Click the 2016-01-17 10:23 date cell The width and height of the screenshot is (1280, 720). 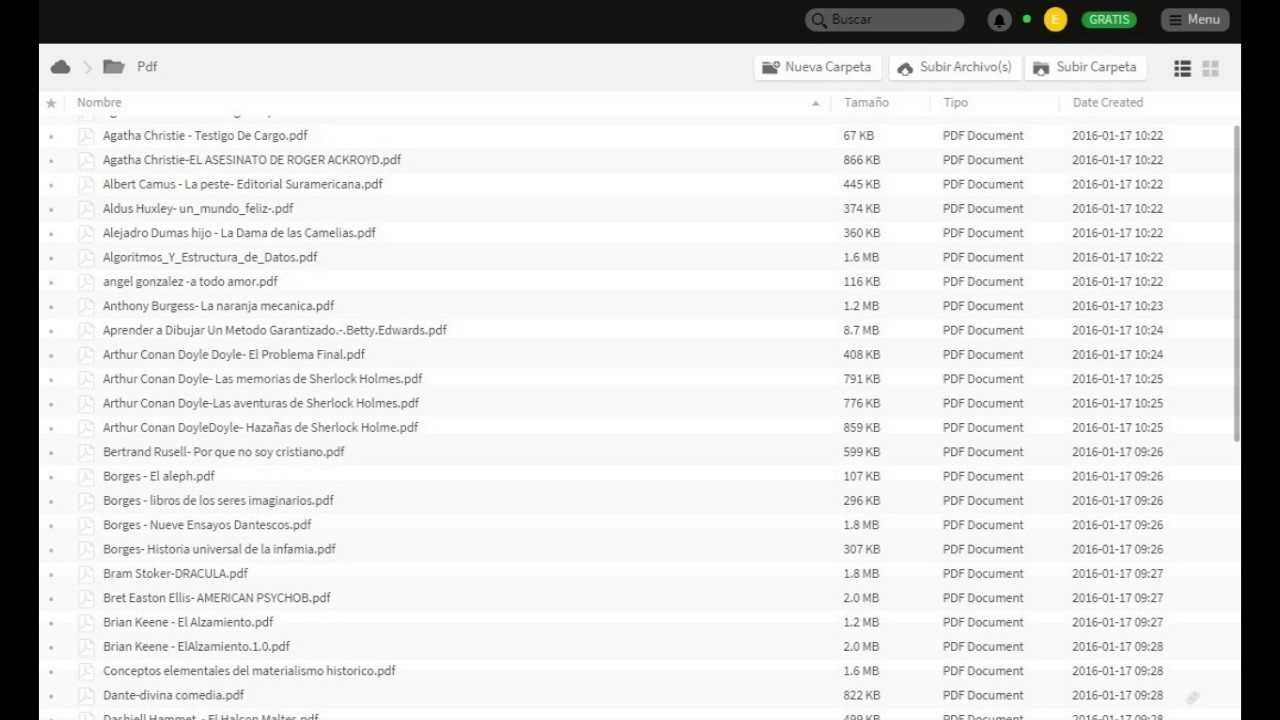tap(1117, 306)
